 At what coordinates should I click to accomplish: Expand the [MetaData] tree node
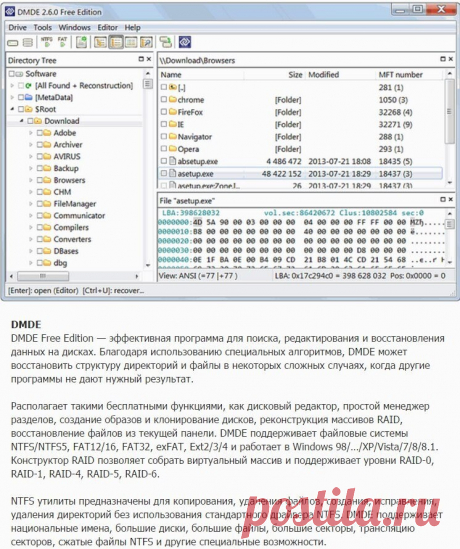[x=12, y=97]
